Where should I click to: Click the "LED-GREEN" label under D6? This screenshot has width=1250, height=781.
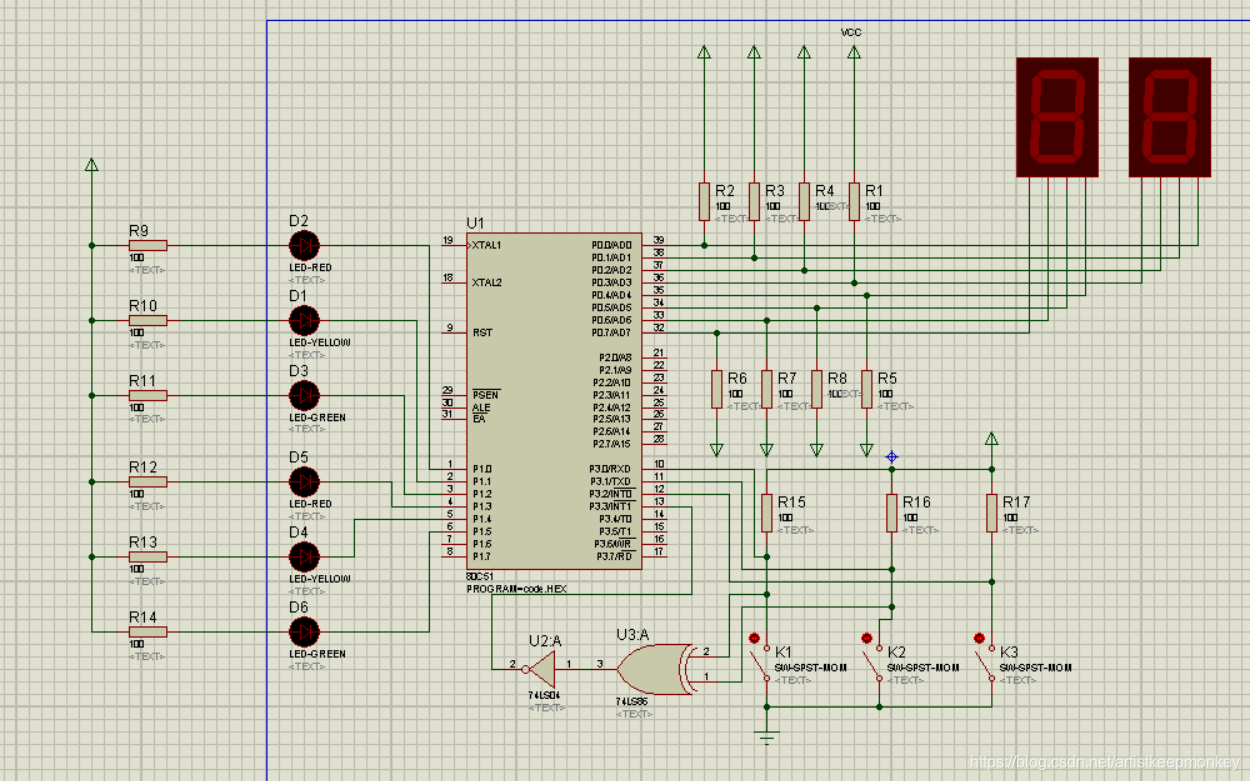tap(317, 654)
